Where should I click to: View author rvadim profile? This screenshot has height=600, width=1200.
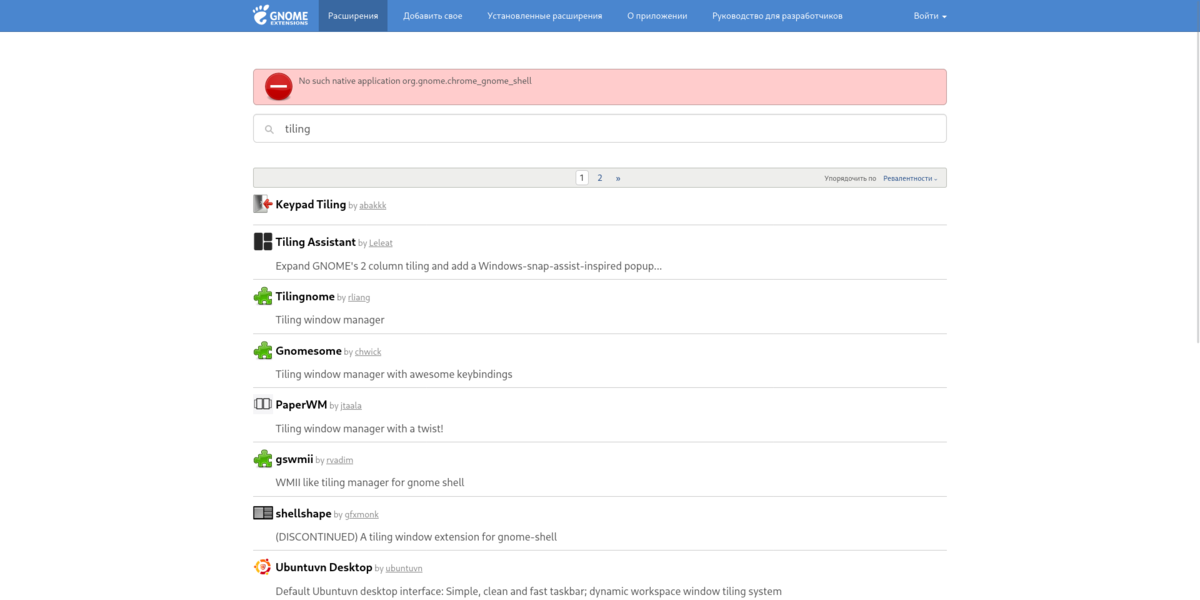point(340,460)
